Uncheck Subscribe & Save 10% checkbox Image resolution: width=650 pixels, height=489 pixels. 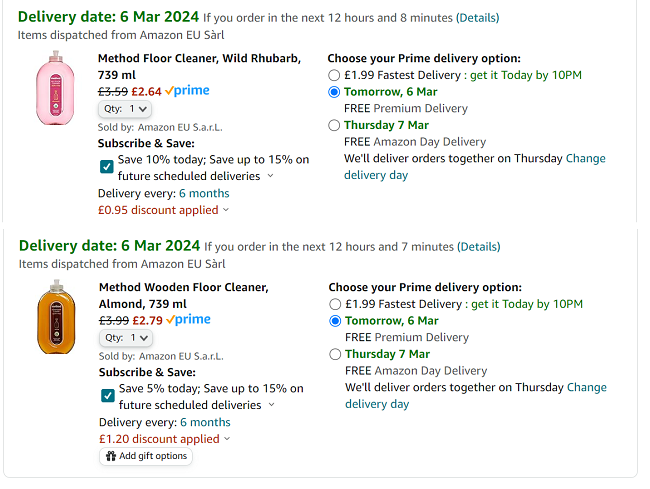(x=107, y=167)
